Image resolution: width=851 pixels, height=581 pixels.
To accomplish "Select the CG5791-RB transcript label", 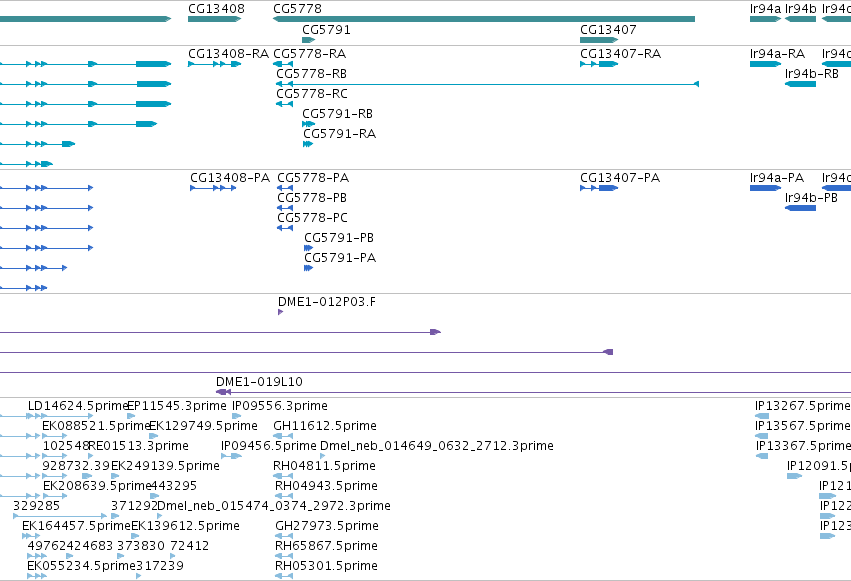I will coord(338,114).
